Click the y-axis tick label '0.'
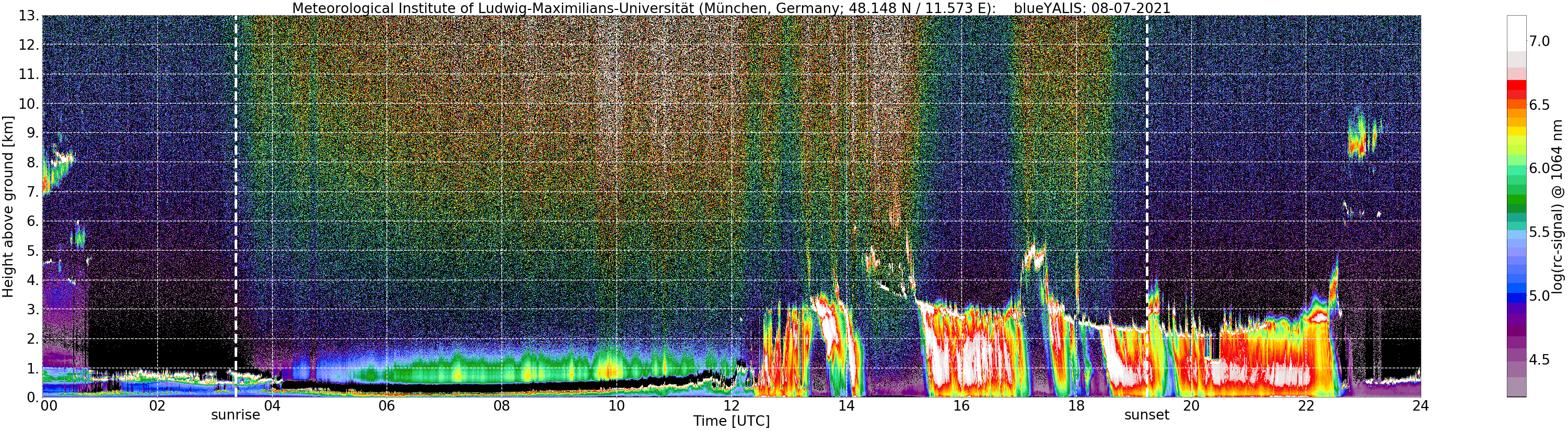The image size is (1568, 431). 32,397
